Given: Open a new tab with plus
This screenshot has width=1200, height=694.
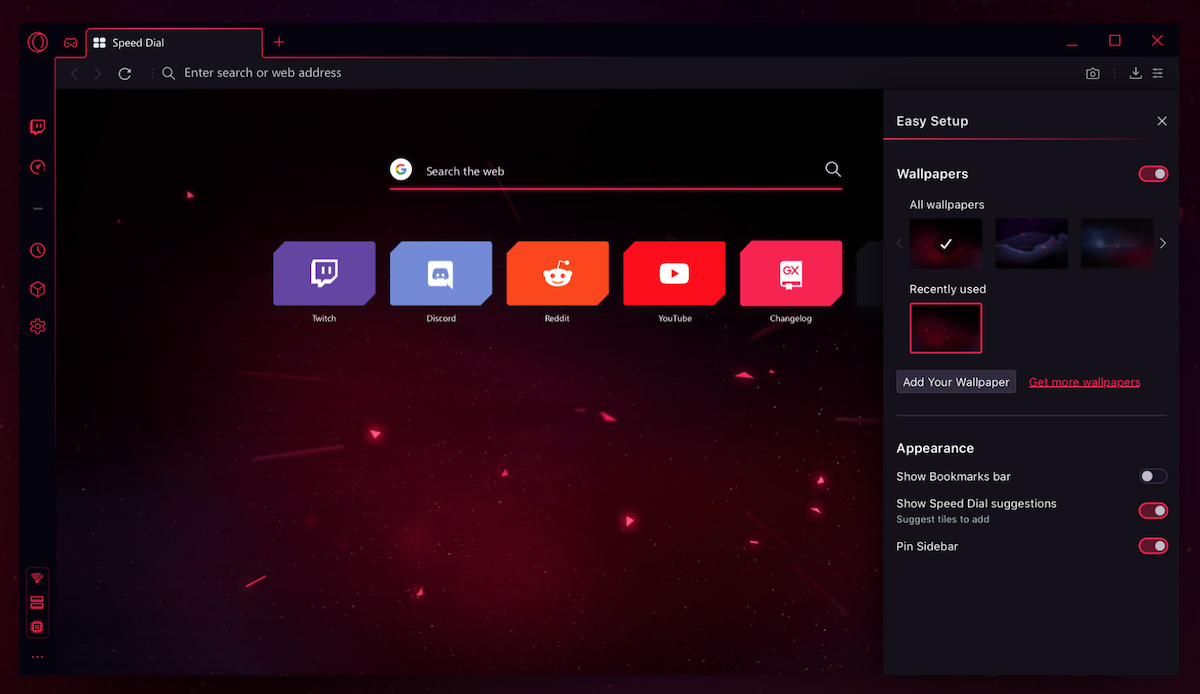Looking at the screenshot, I should tap(279, 42).
